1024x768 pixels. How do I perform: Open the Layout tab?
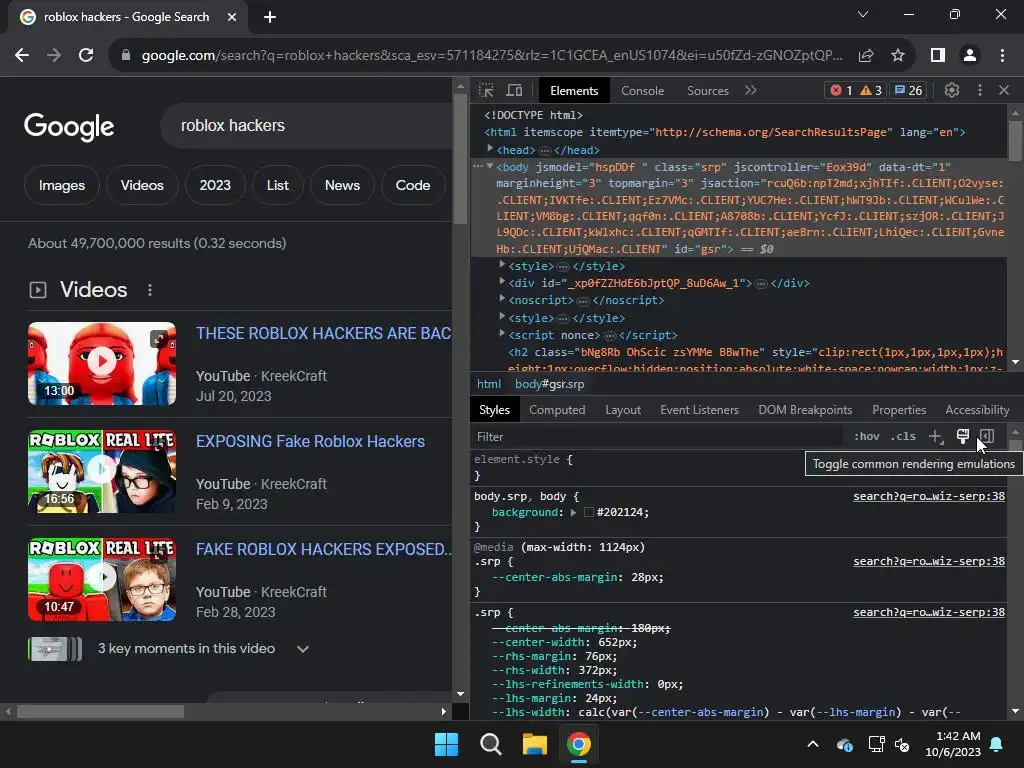623,410
